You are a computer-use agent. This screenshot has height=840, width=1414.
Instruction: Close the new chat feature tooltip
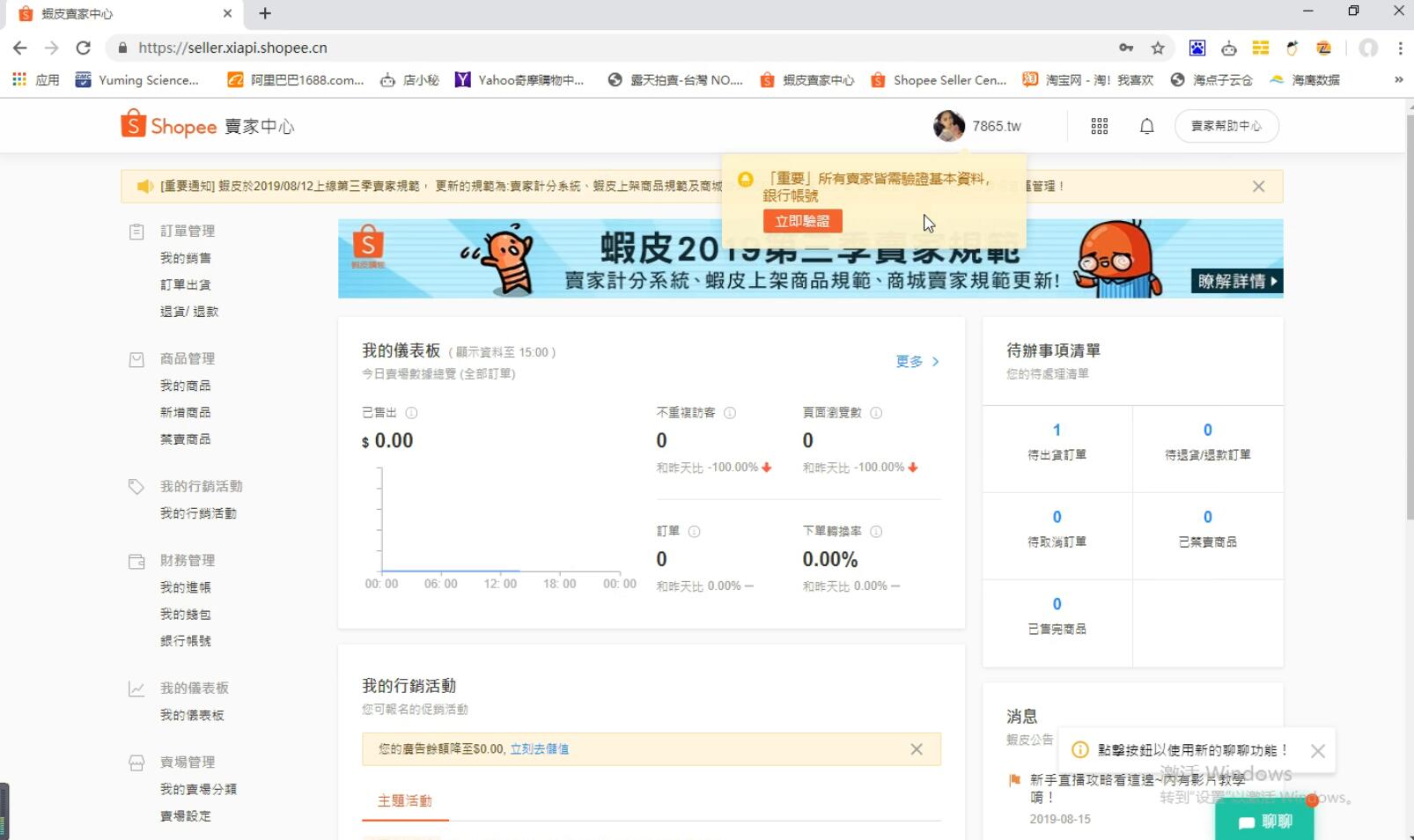tap(1317, 751)
